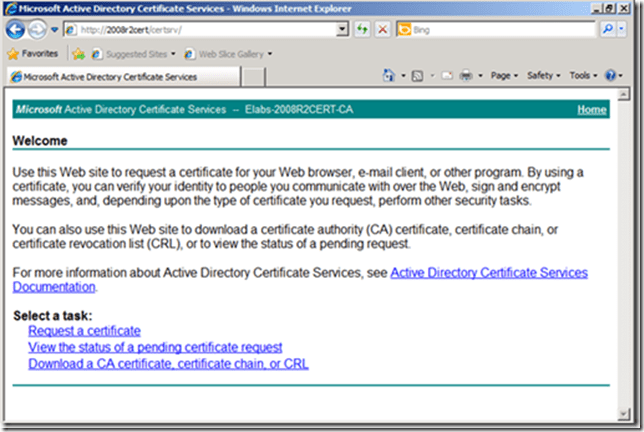The image size is (644, 432).
Task: Click the Add to Favorites Bar icon
Action: (x=78, y=53)
